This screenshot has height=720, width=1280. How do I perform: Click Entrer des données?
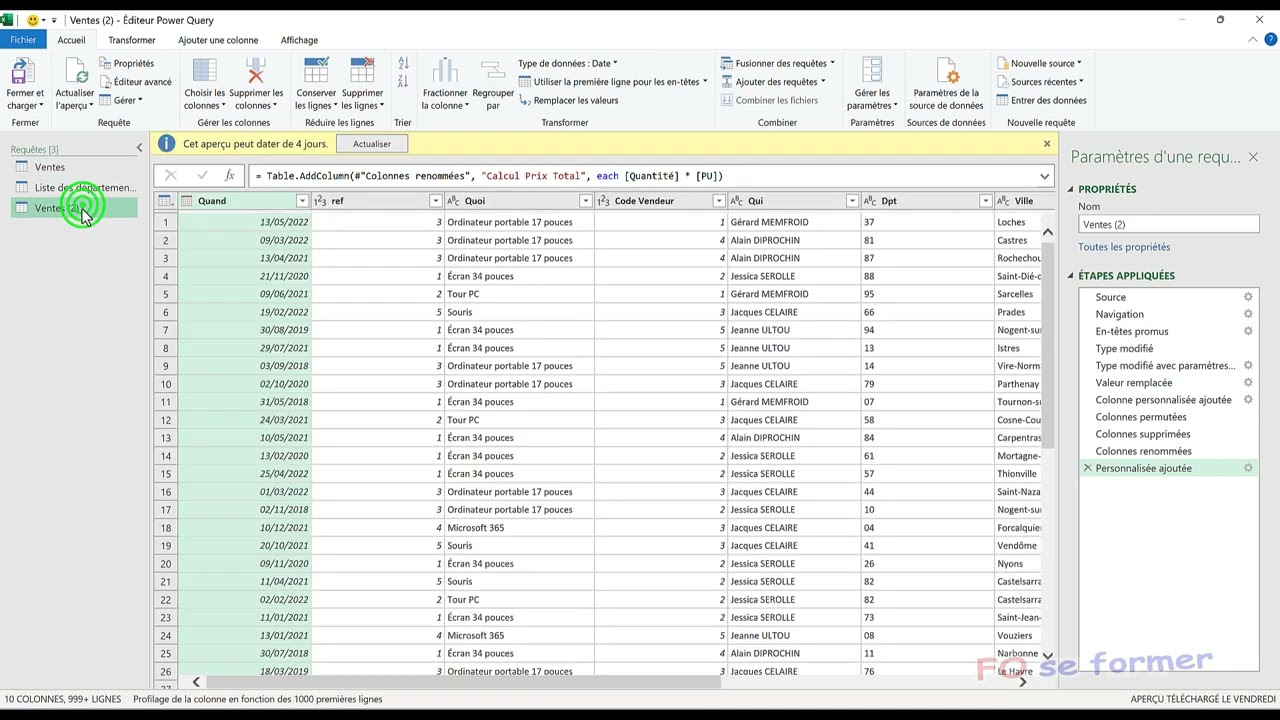coord(1041,100)
